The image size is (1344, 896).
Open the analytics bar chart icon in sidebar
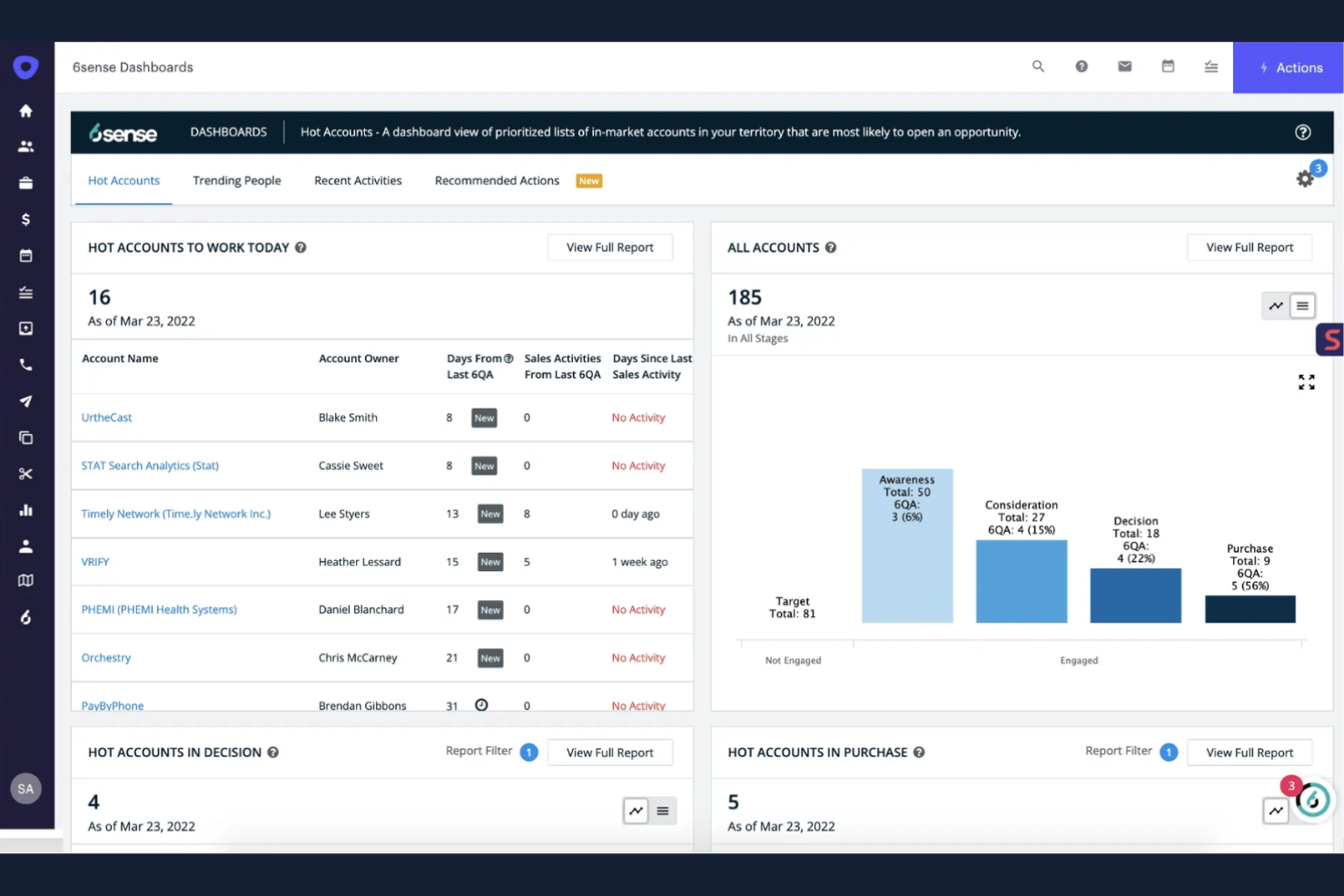click(x=25, y=509)
